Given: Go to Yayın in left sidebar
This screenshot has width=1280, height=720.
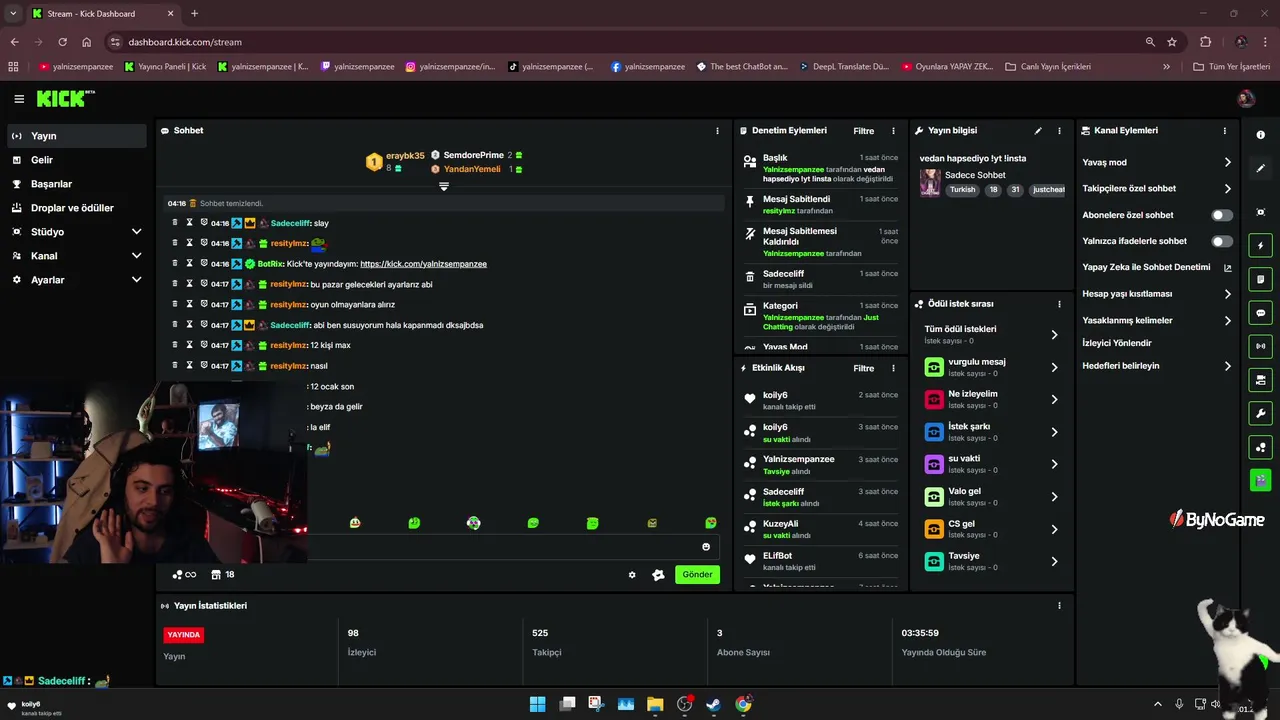Looking at the screenshot, I should (76, 136).
